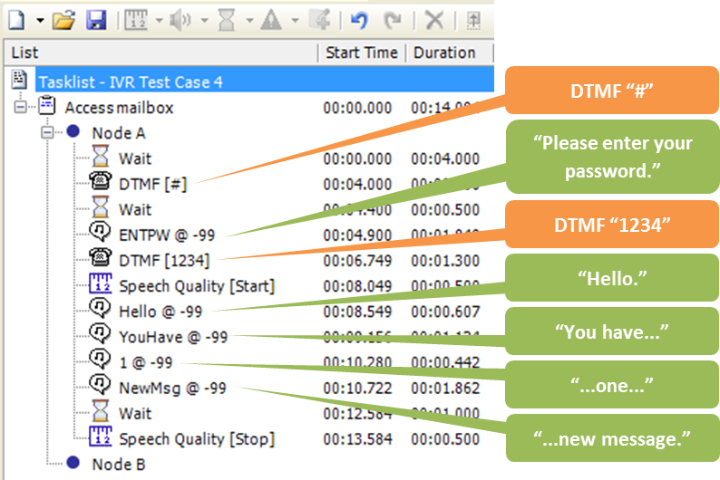Select the Node B tree item
720x480 pixels.
[118, 464]
